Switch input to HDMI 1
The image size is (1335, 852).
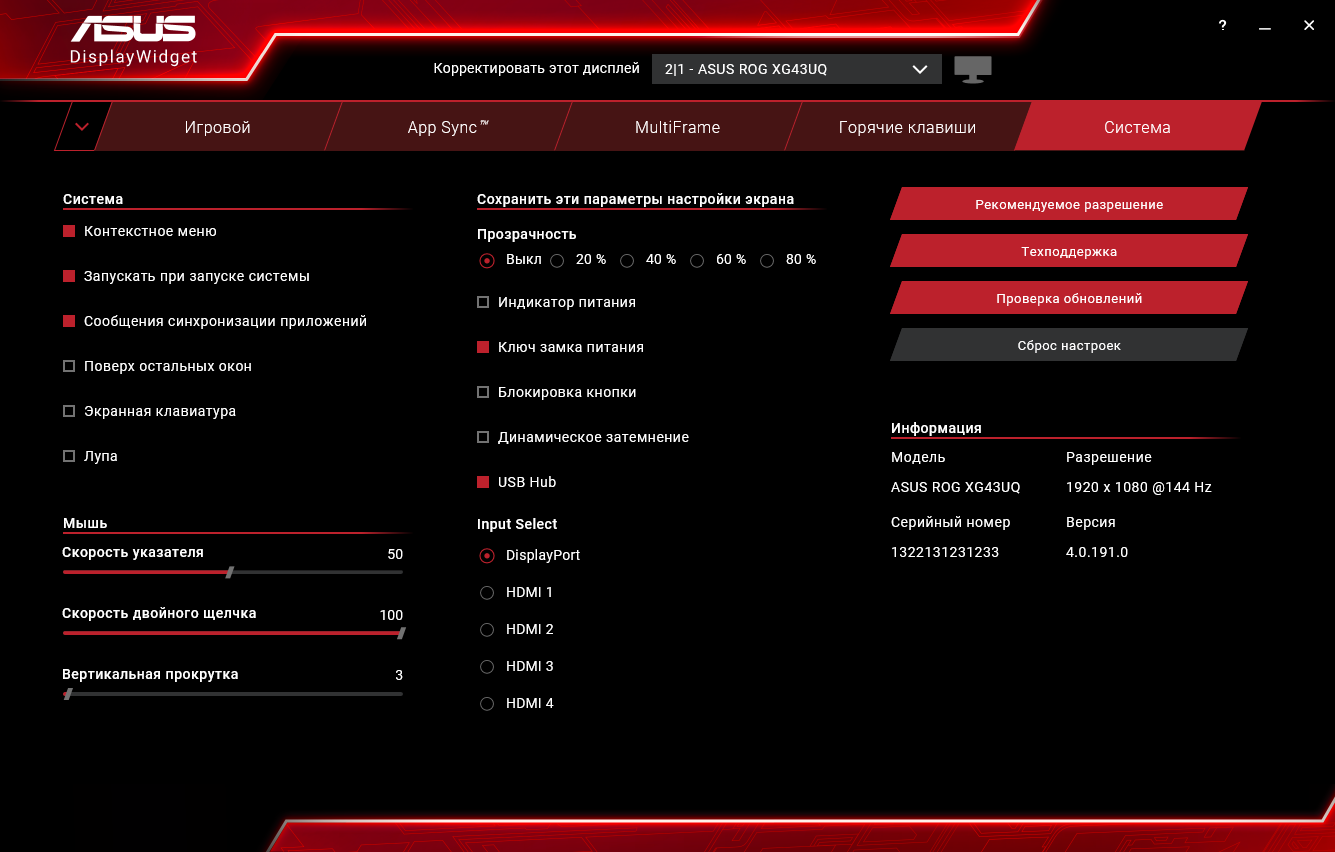487,593
